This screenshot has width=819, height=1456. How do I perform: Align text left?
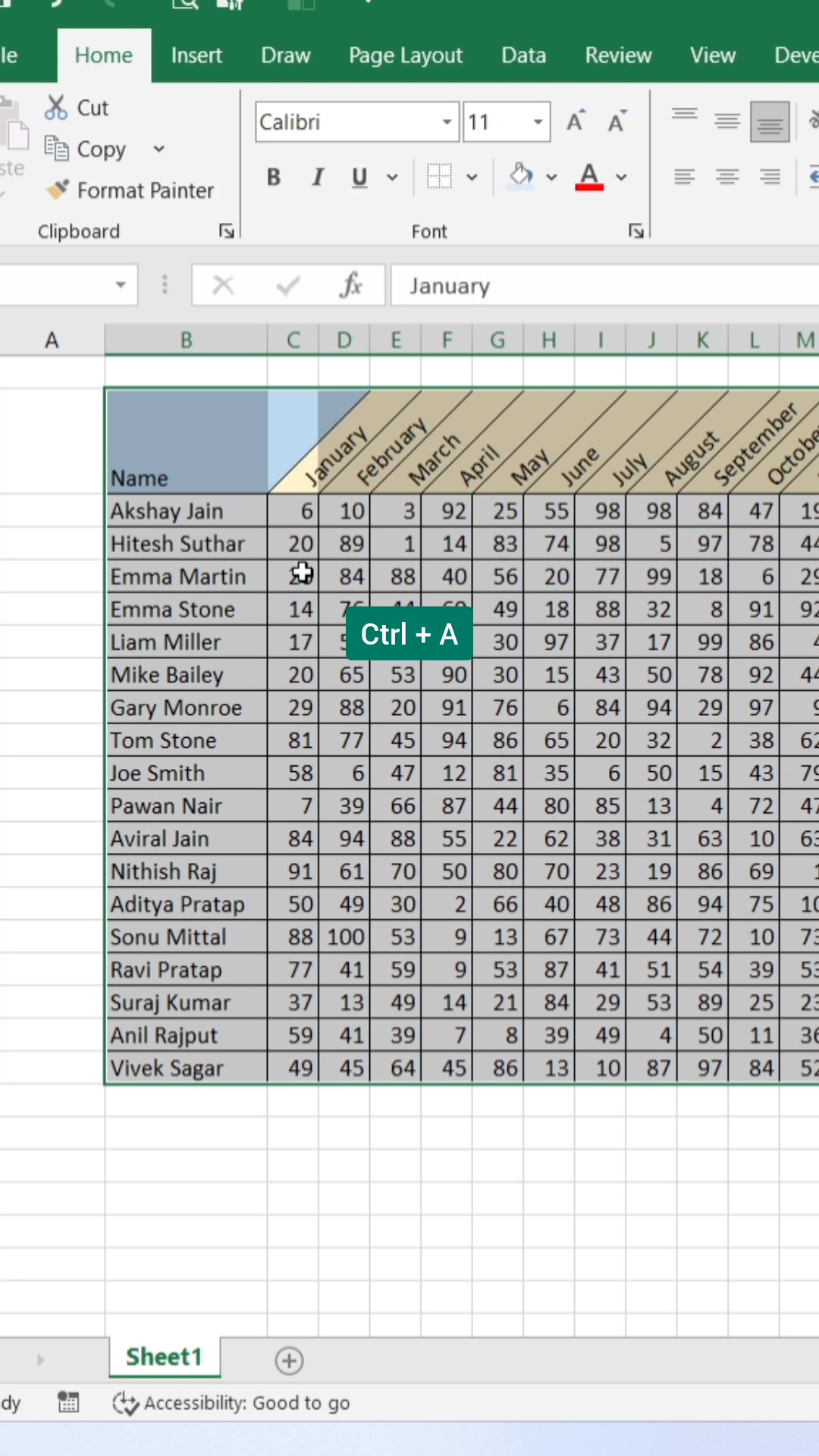tap(685, 177)
